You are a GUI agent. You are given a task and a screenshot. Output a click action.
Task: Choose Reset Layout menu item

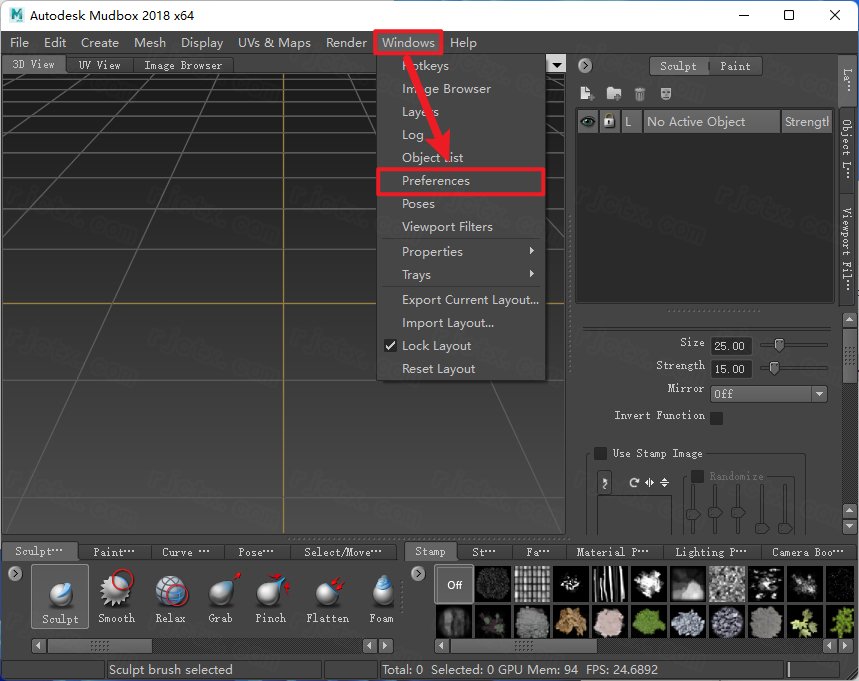click(x=461, y=369)
